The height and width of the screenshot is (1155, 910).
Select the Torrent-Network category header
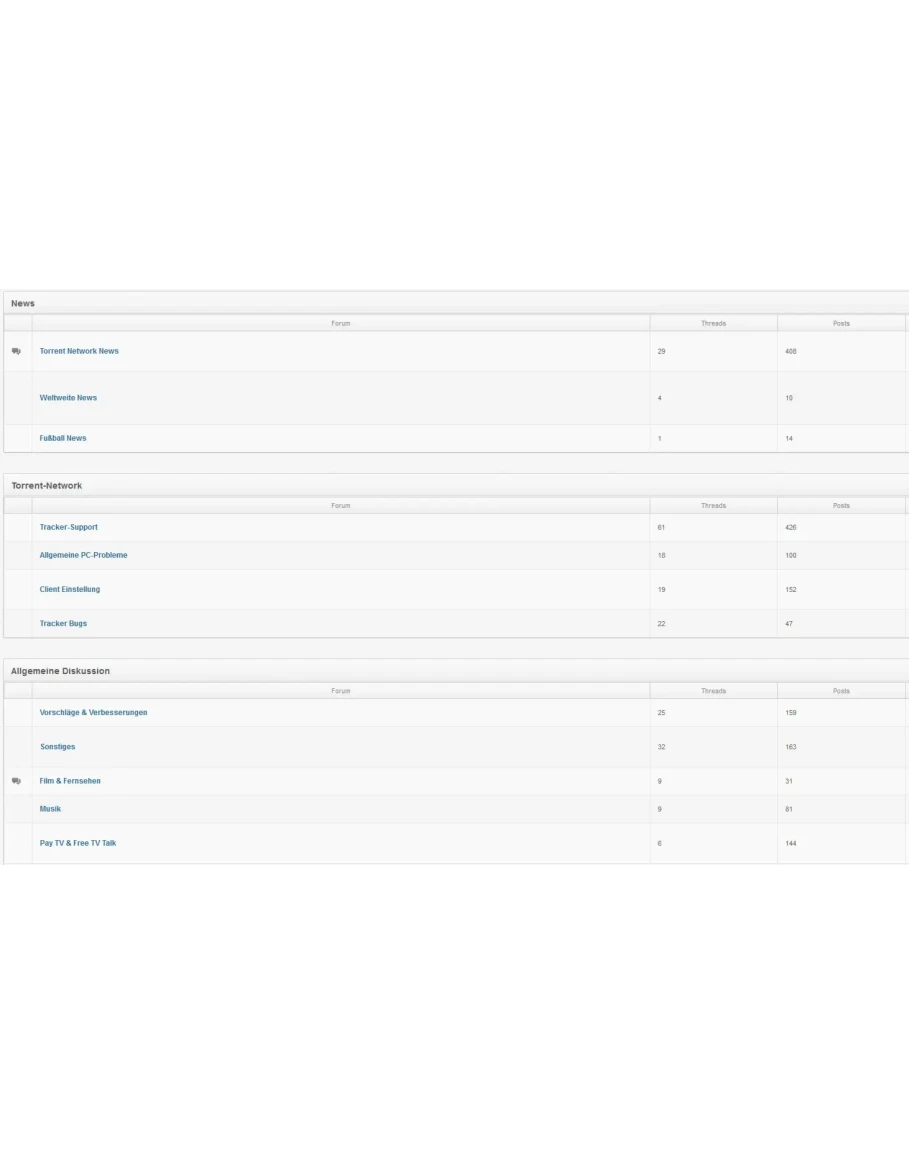(x=47, y=486)
